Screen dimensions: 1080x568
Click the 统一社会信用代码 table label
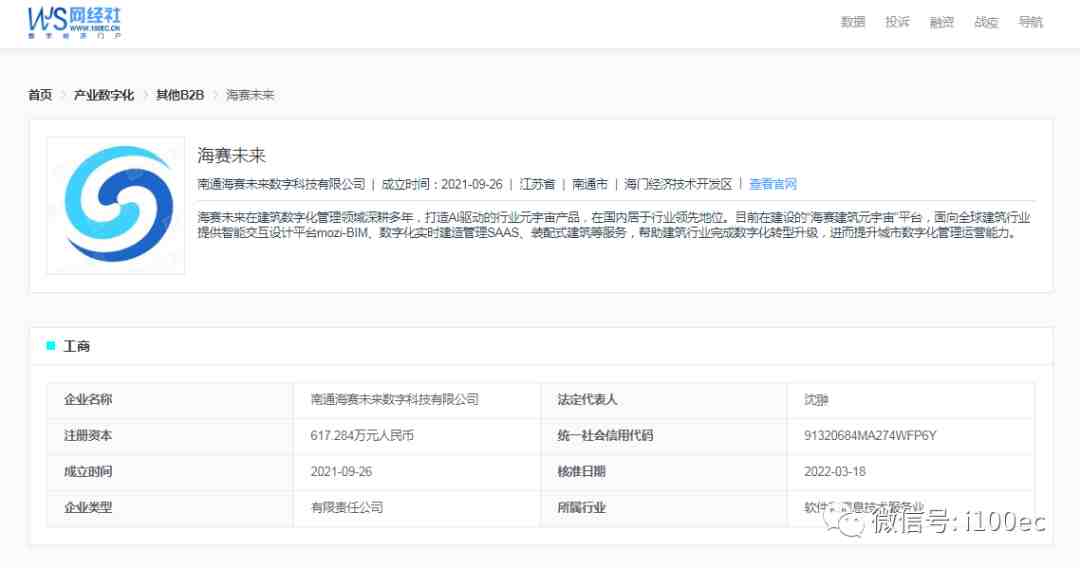(605, 436)
